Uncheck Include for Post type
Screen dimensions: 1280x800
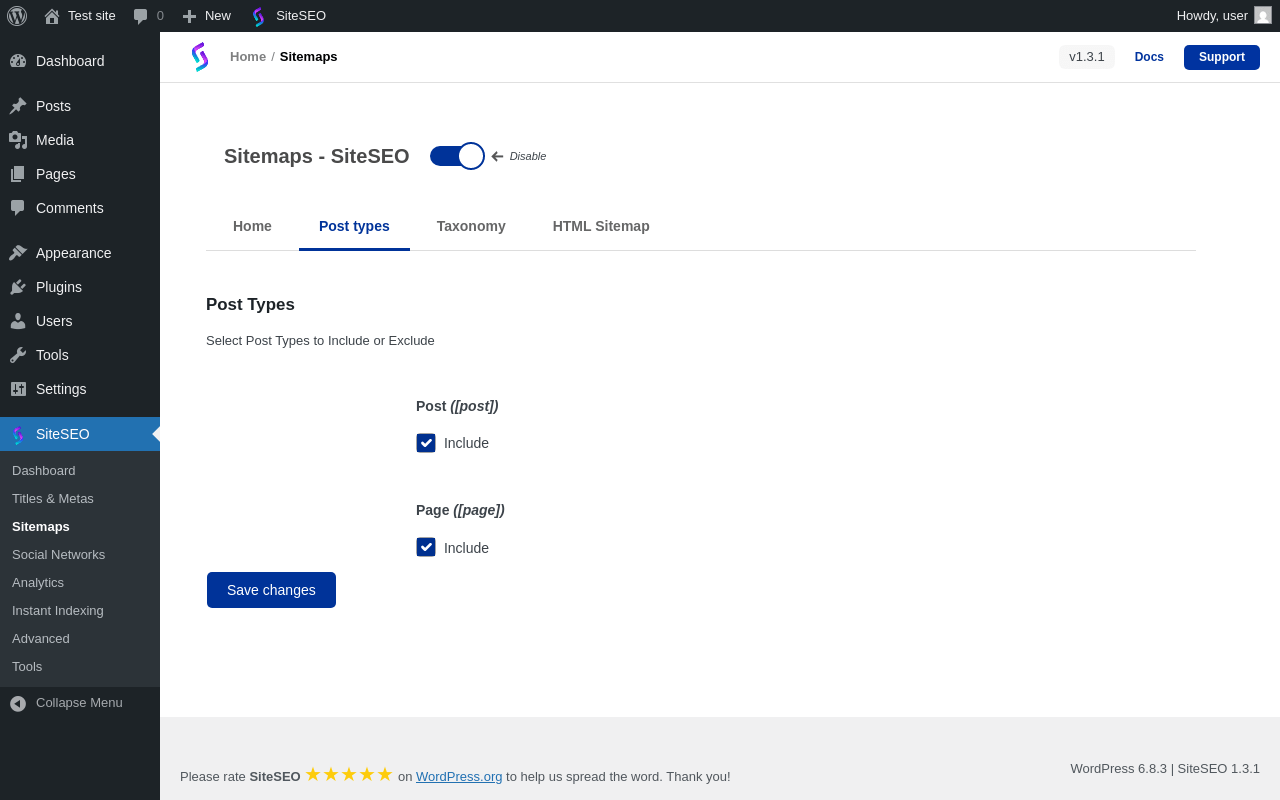pyautogui.click(x=426, y=443)
